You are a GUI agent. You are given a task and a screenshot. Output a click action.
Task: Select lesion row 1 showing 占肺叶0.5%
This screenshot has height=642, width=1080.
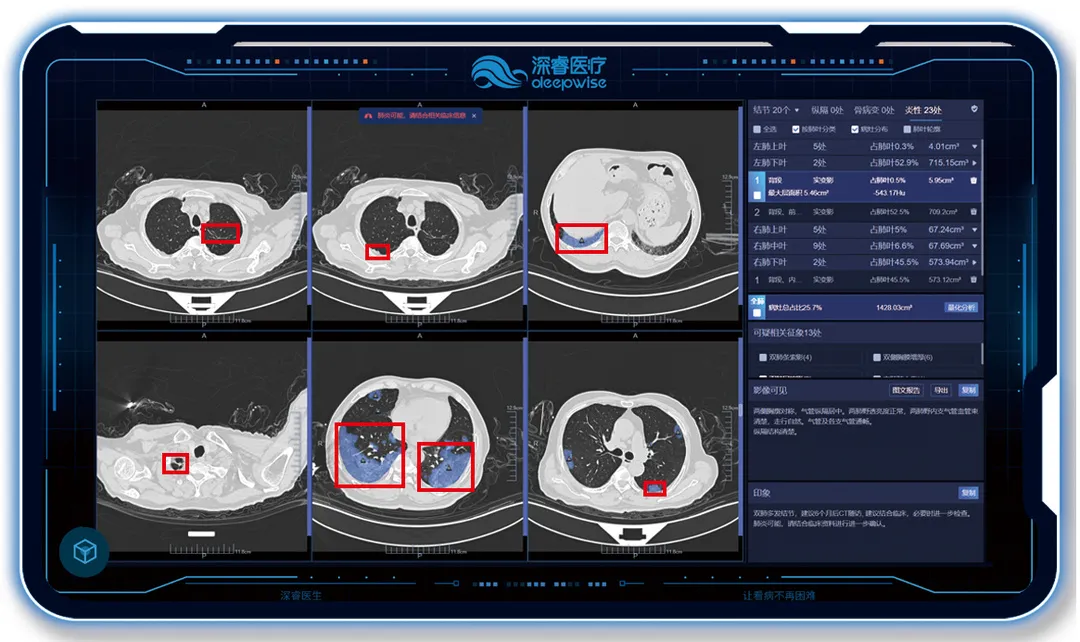(x=865, y=187)
